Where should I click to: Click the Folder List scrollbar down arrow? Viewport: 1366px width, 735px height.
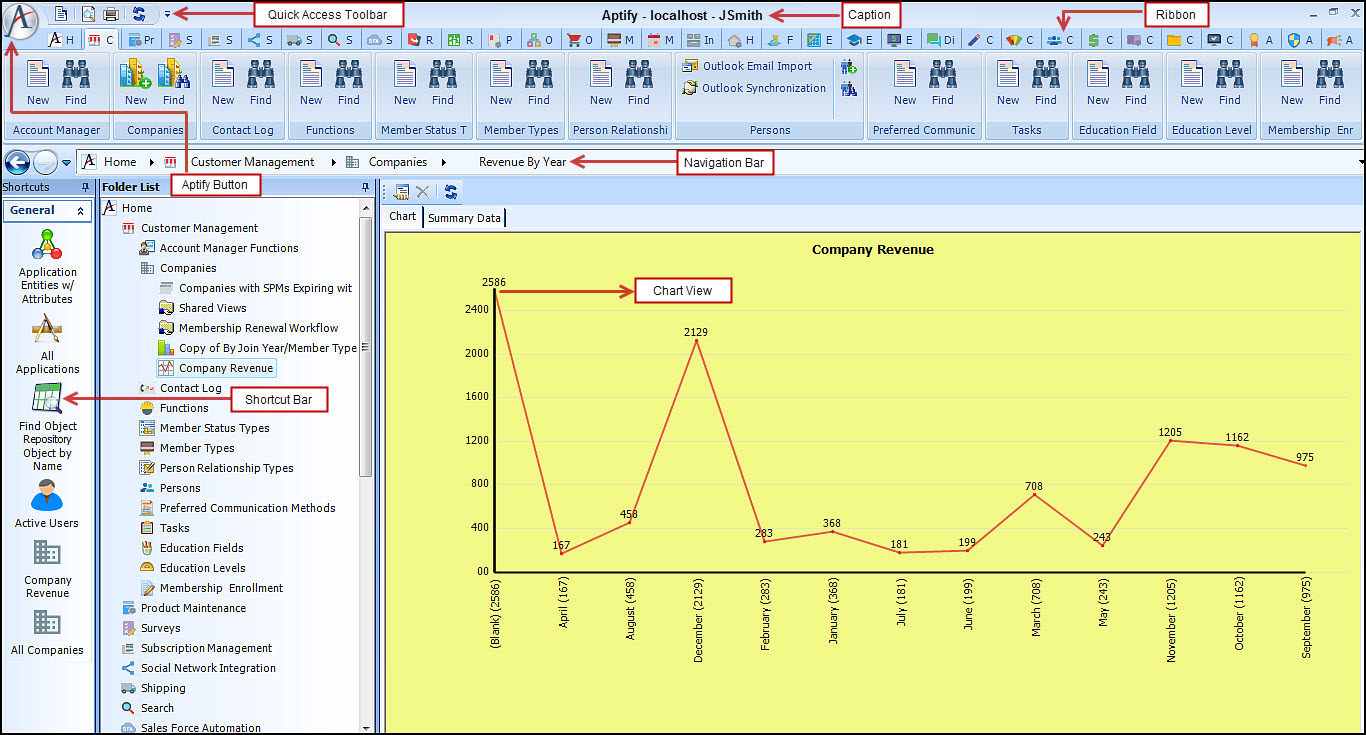coord(366,728)
